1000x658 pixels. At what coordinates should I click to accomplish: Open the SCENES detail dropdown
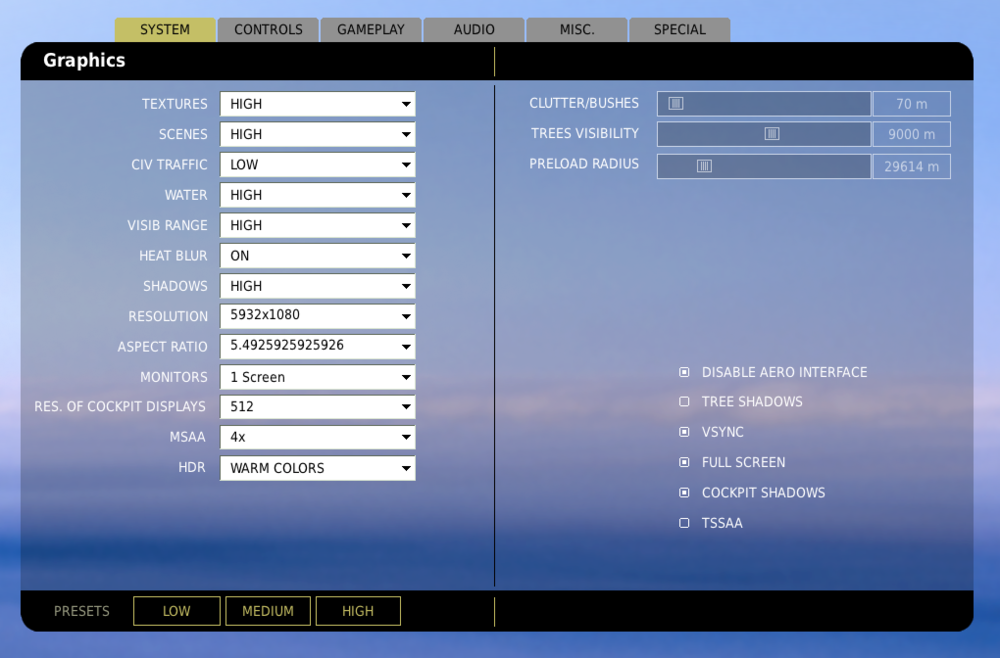317,134
